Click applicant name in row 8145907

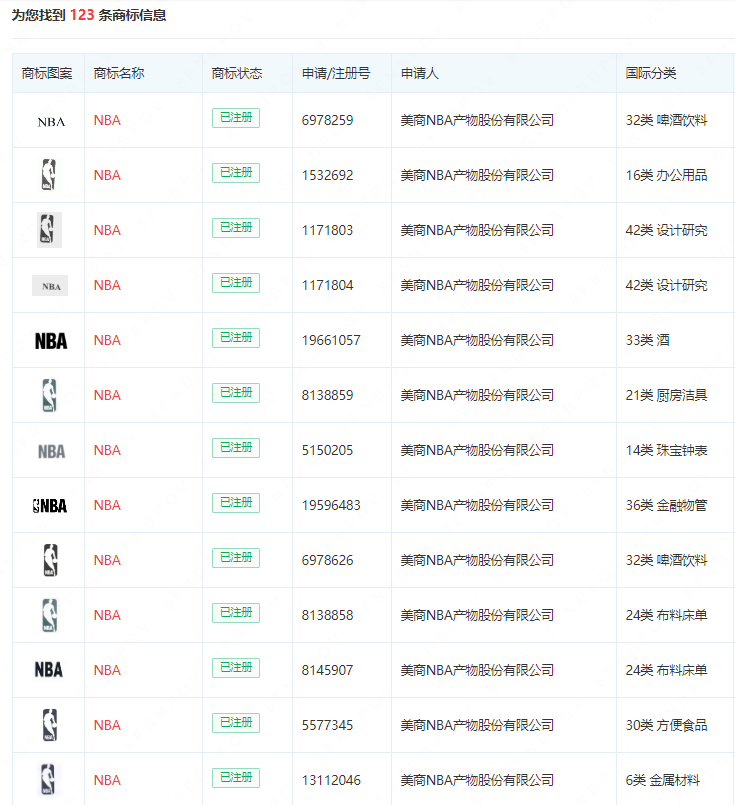[477, 670]
